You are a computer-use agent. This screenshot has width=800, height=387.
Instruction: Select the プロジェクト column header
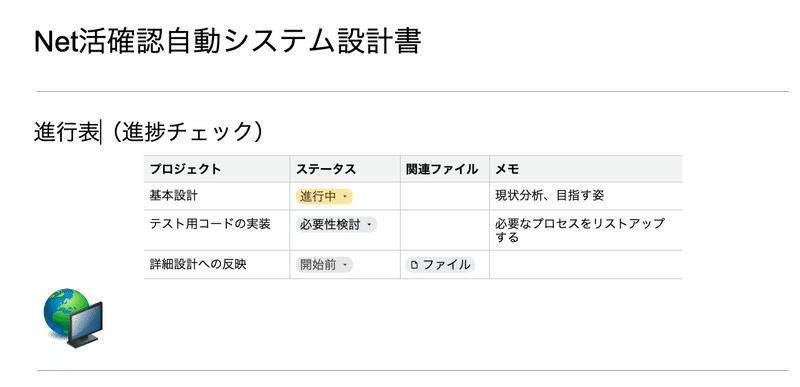(x=217, y=169)
